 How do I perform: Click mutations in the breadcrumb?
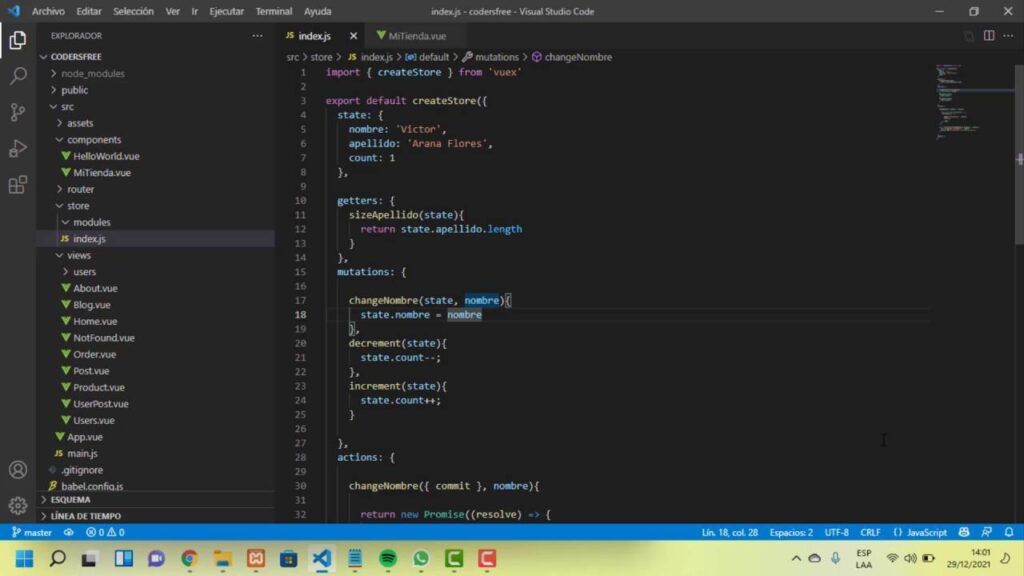496,57
